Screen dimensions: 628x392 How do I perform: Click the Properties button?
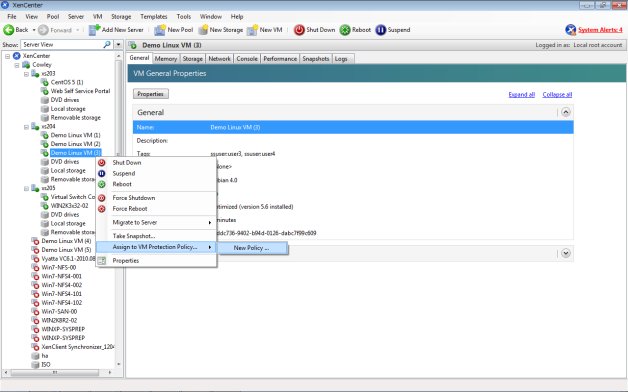click(151, 94)
